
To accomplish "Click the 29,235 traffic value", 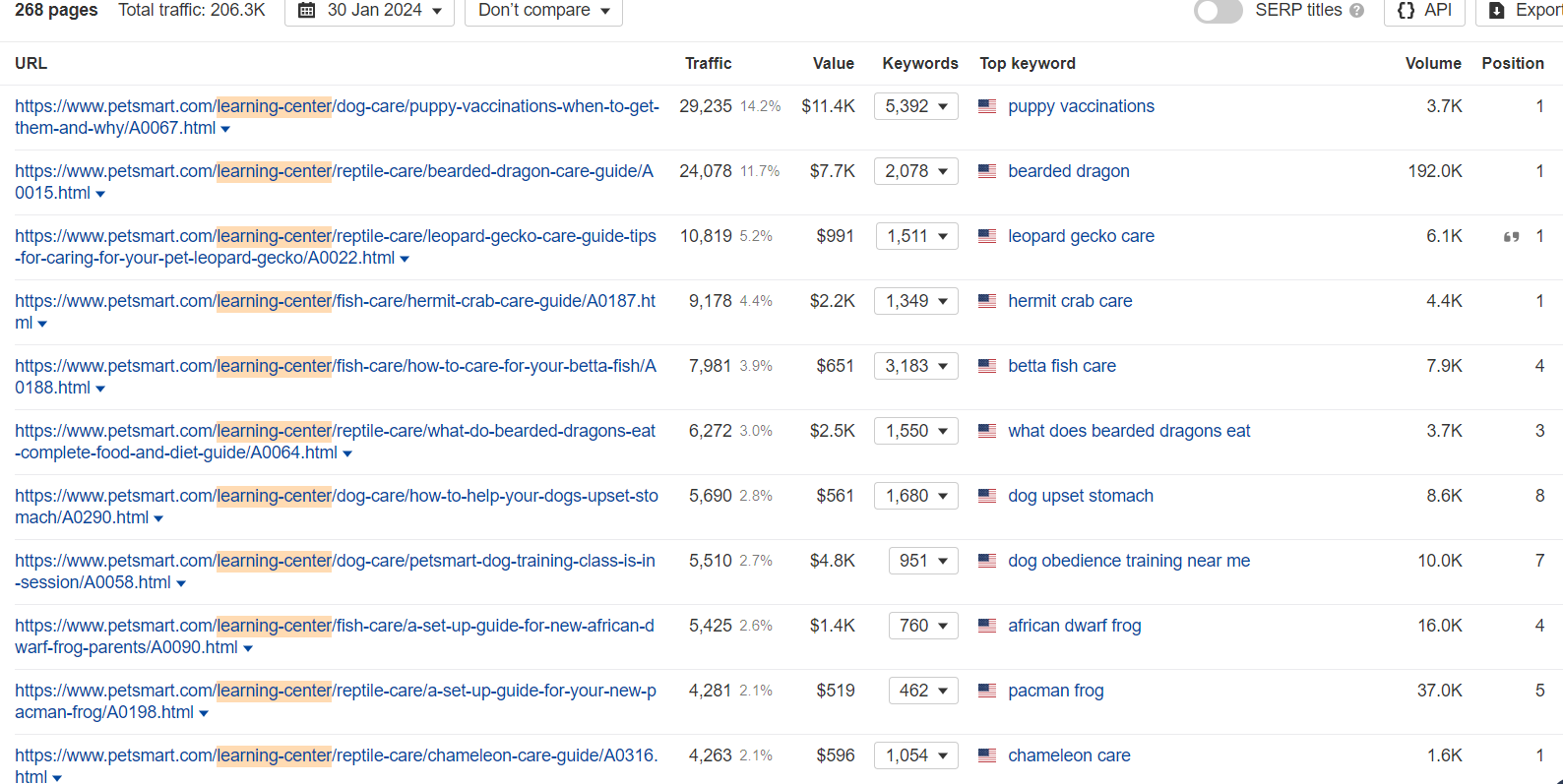I will pos(706,106).
